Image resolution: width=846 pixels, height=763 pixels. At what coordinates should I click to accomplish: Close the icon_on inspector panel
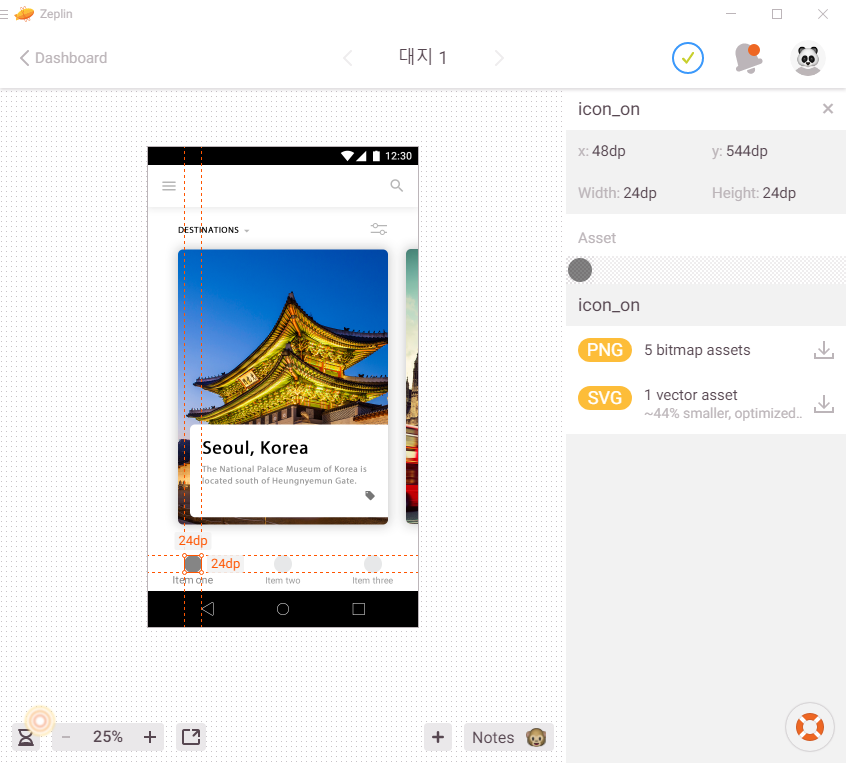(828, 109)
